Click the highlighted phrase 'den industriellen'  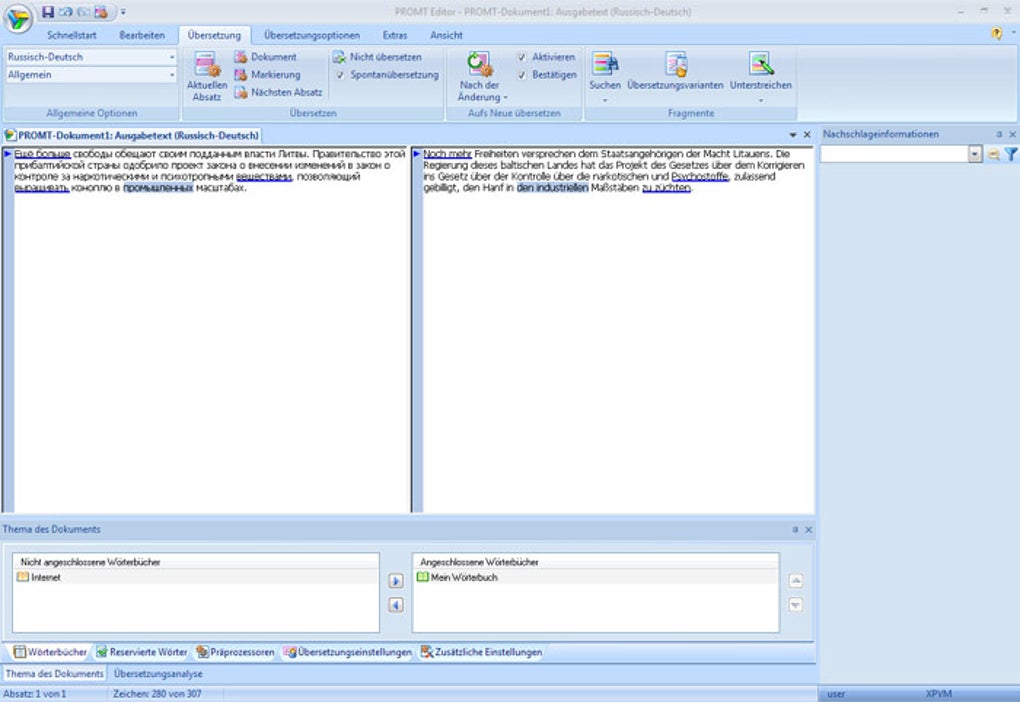tap(552, 187)
